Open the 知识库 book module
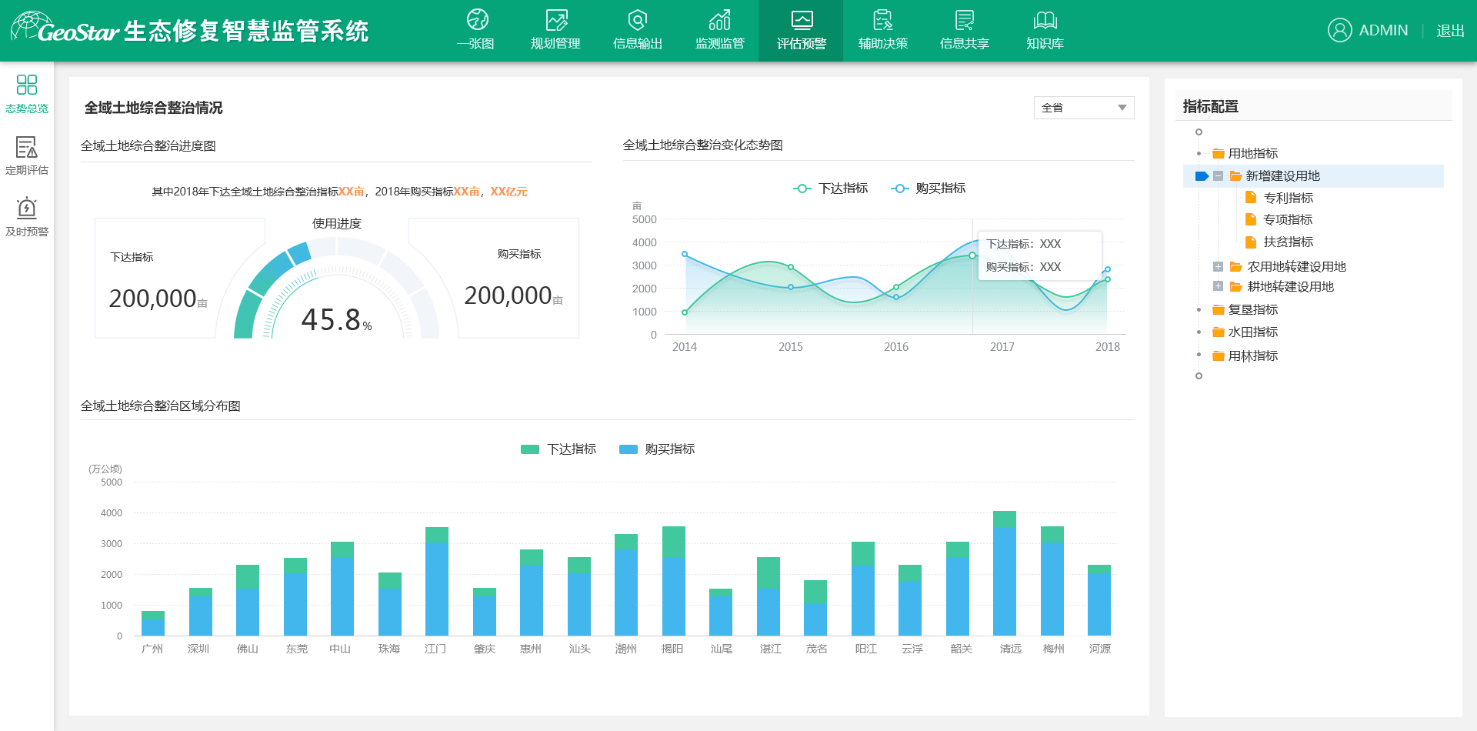 [1045, 30]
